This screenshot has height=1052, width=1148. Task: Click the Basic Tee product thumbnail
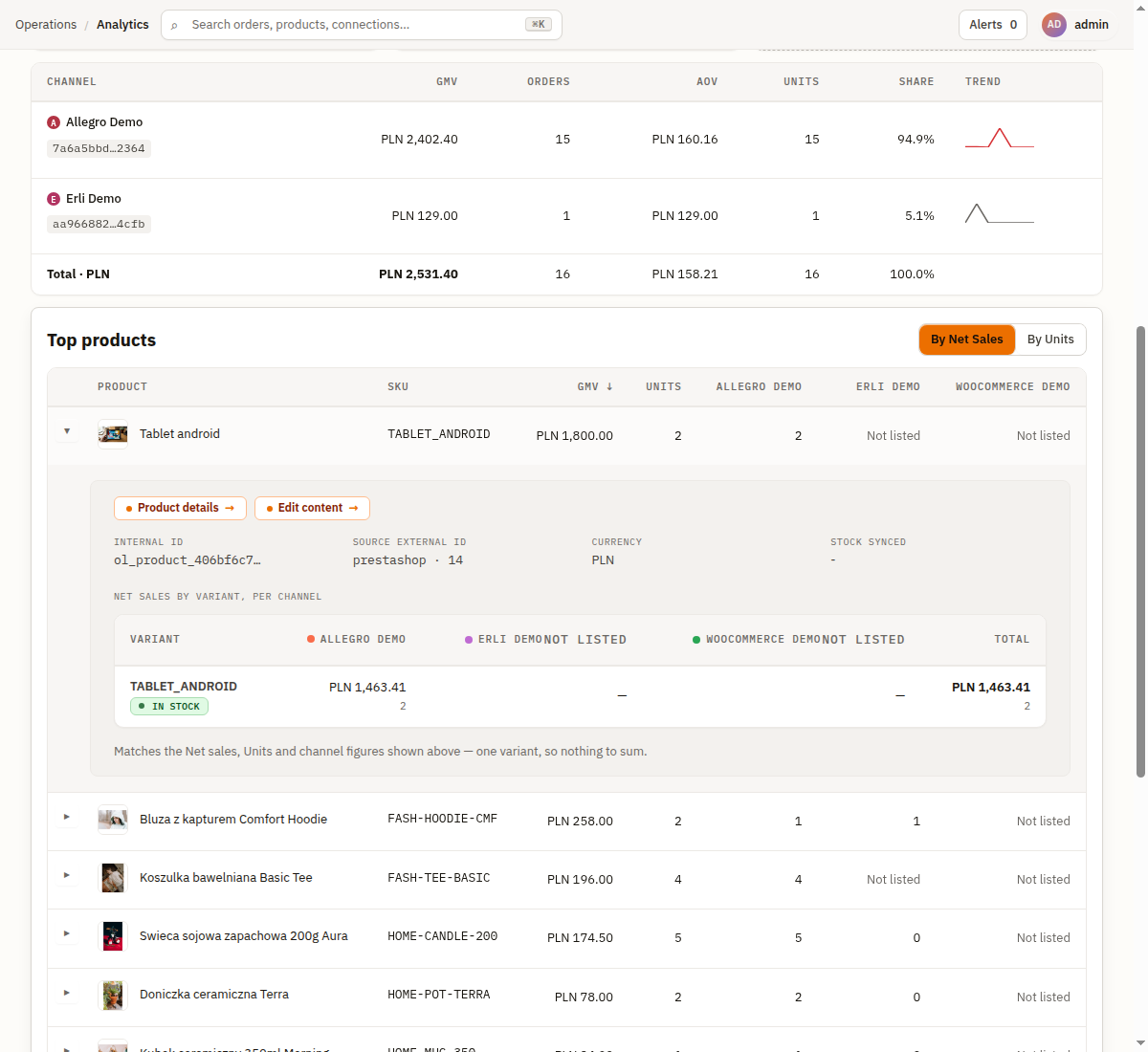[113, 878]
